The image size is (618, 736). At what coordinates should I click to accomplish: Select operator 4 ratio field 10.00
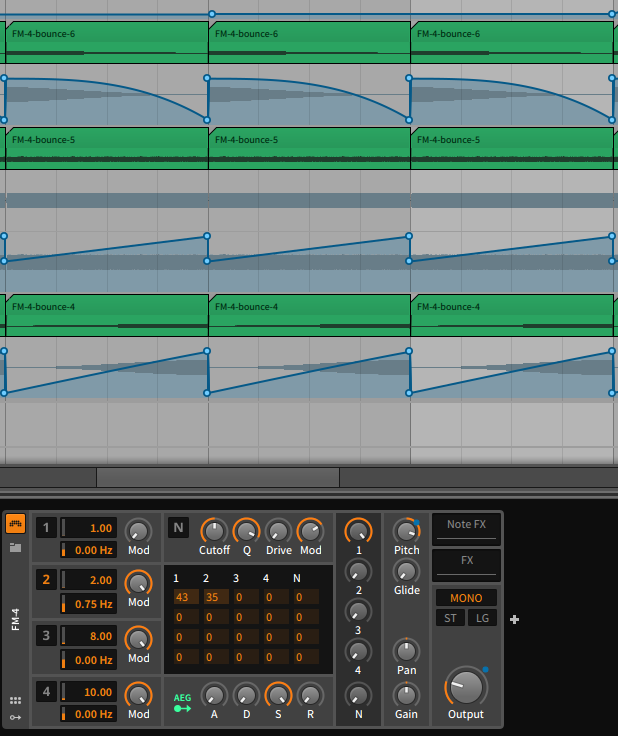tap(88, 692)
